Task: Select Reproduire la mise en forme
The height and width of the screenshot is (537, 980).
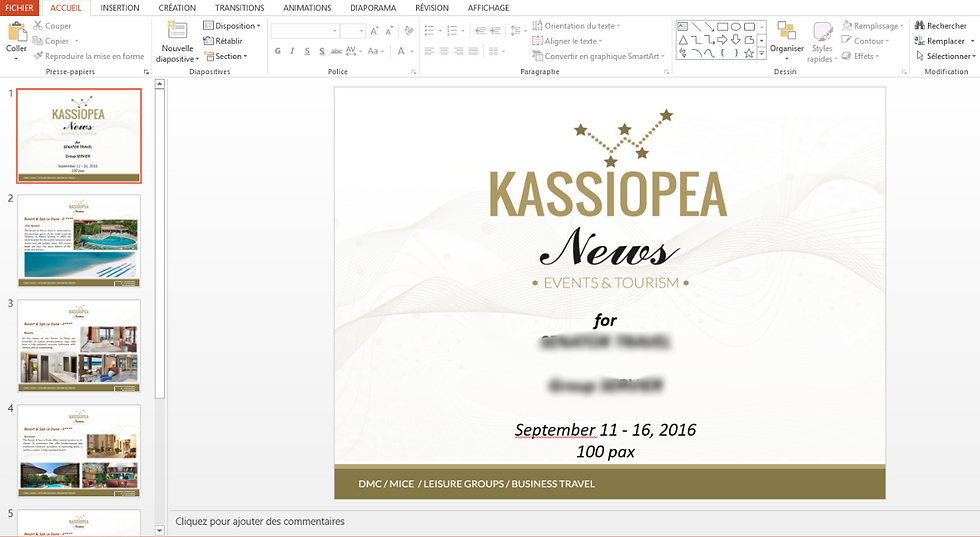Action: [x=89, y=56]
